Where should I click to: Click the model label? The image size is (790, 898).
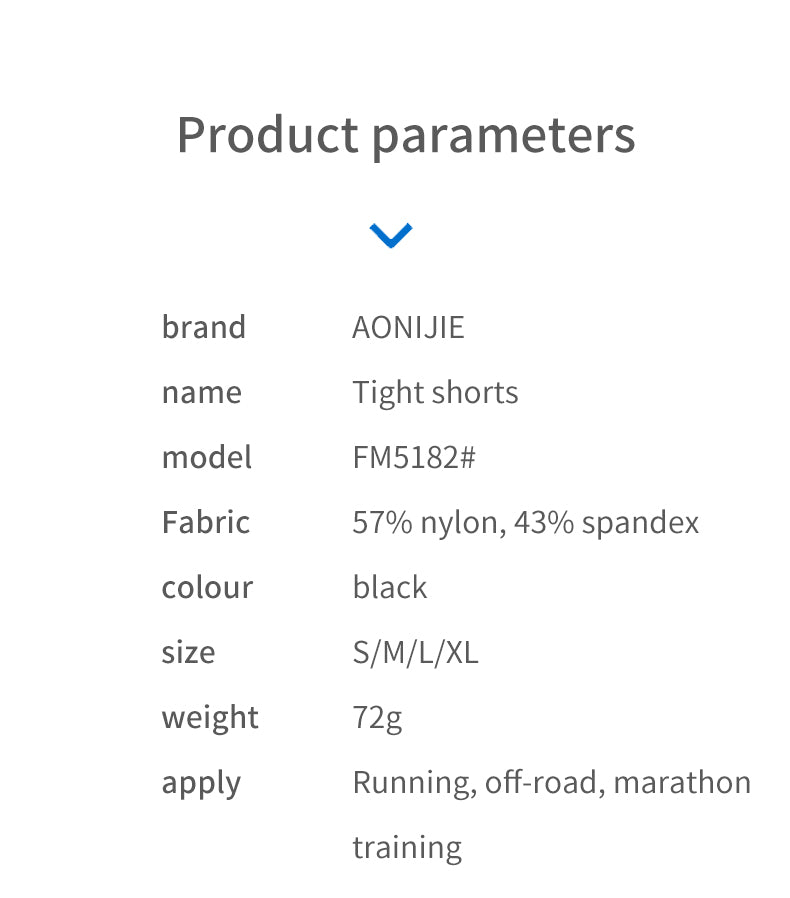(x=206, y=457)
